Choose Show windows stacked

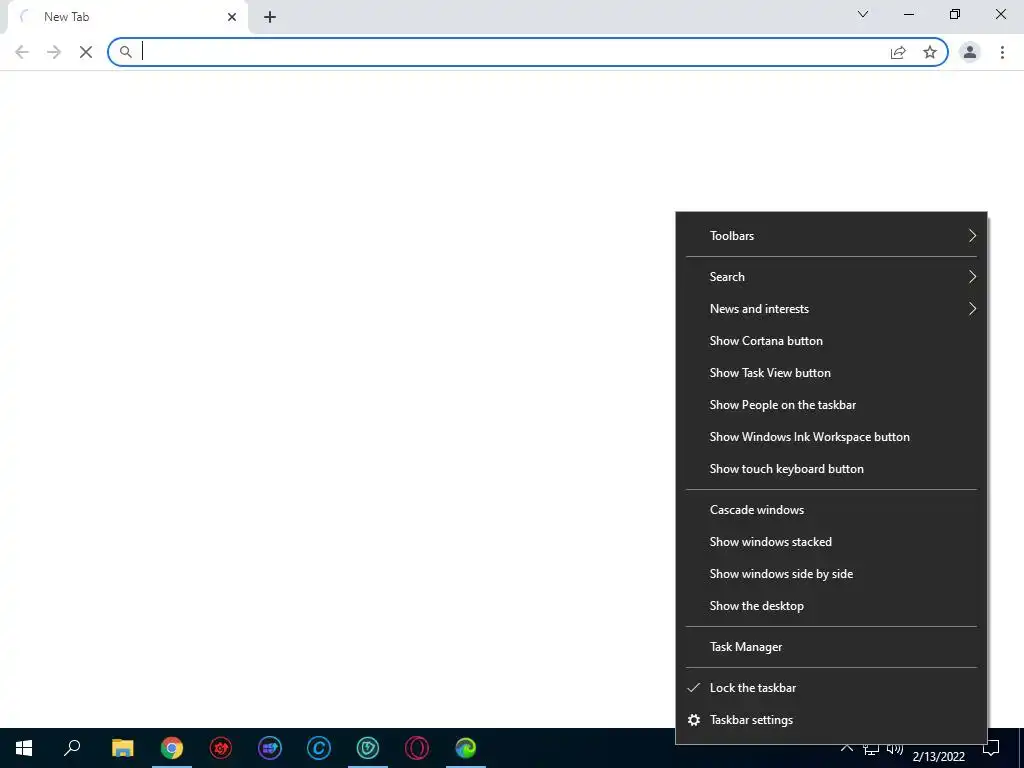click(x=831, y=542)
